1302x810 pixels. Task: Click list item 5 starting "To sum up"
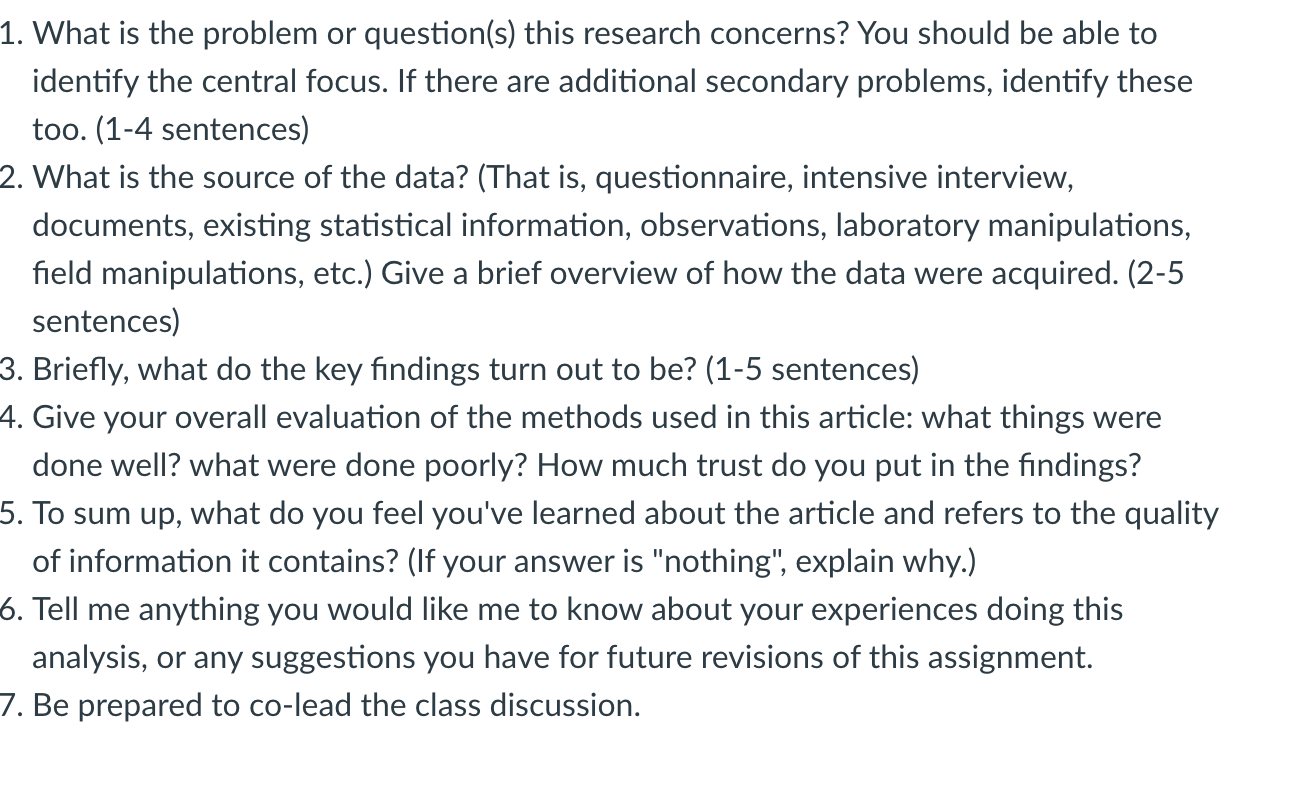click(x=610, y=537)
